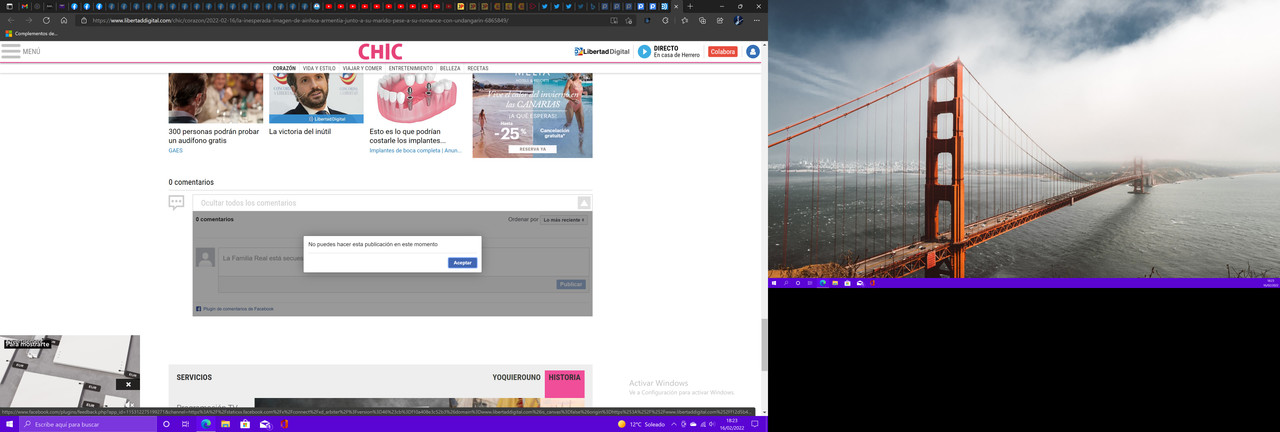Click the CHIC logo
The image size is (1280, 432).
380,52
